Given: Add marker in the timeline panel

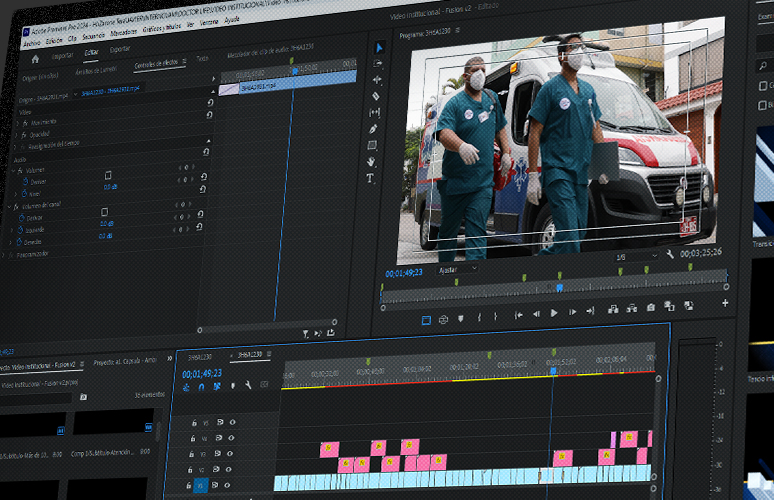Looking at the screenshot, I should (x=232, y=386).
